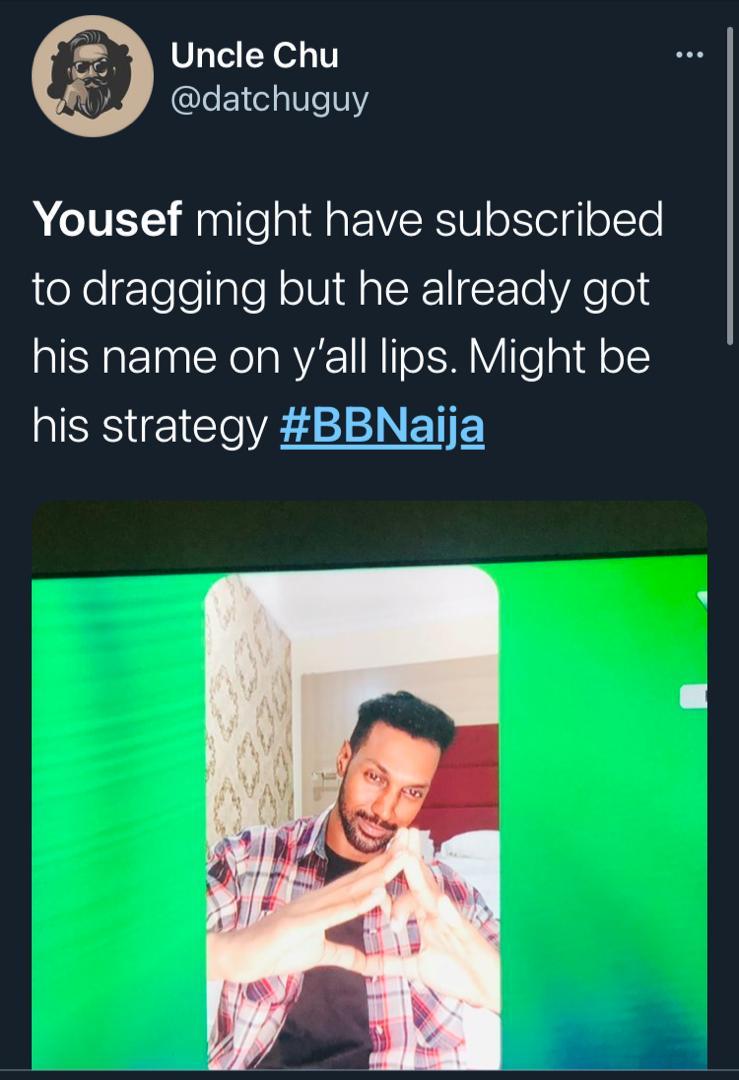Click the green area left of inner photo
Image resolution: width=739 pixels, height=1080 pixels.
[118, 800]
